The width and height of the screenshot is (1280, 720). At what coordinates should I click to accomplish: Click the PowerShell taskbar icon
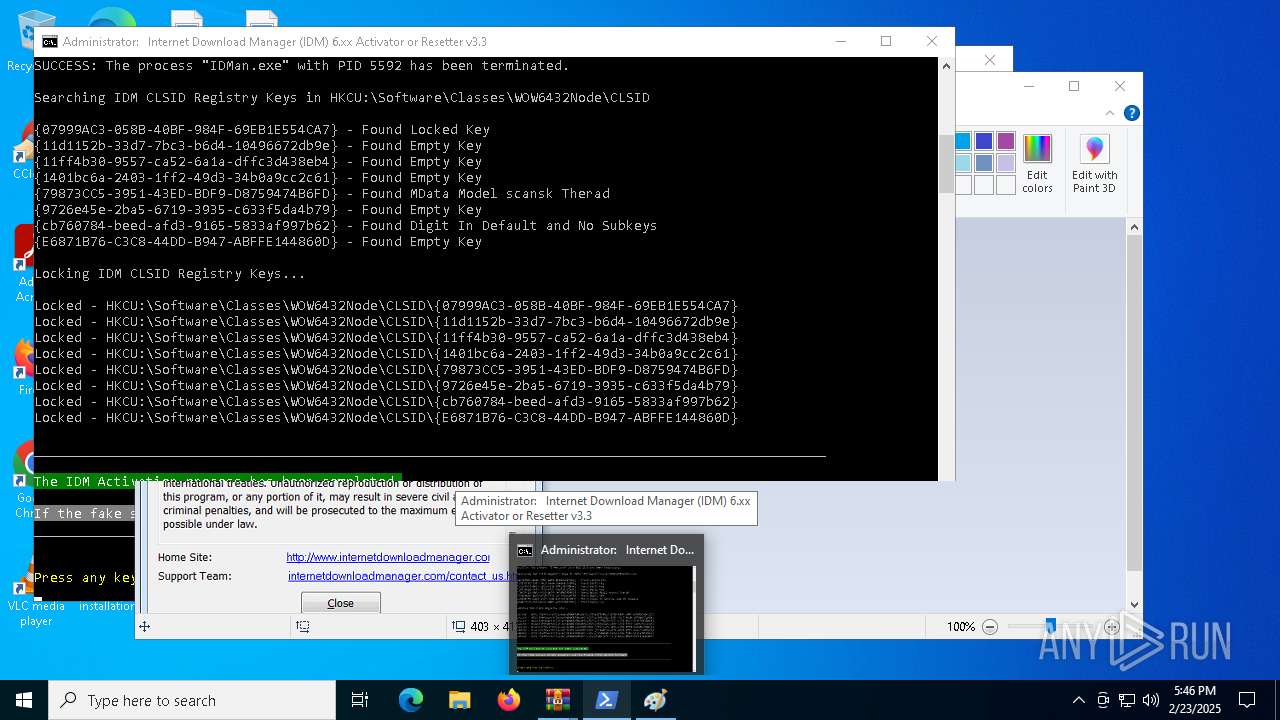click(606, 700)
